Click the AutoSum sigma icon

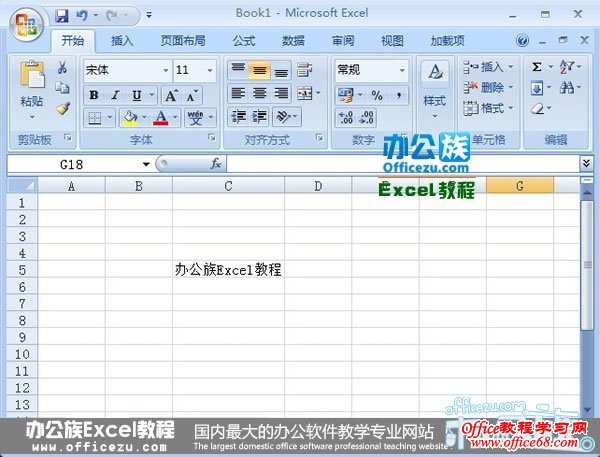537,67
